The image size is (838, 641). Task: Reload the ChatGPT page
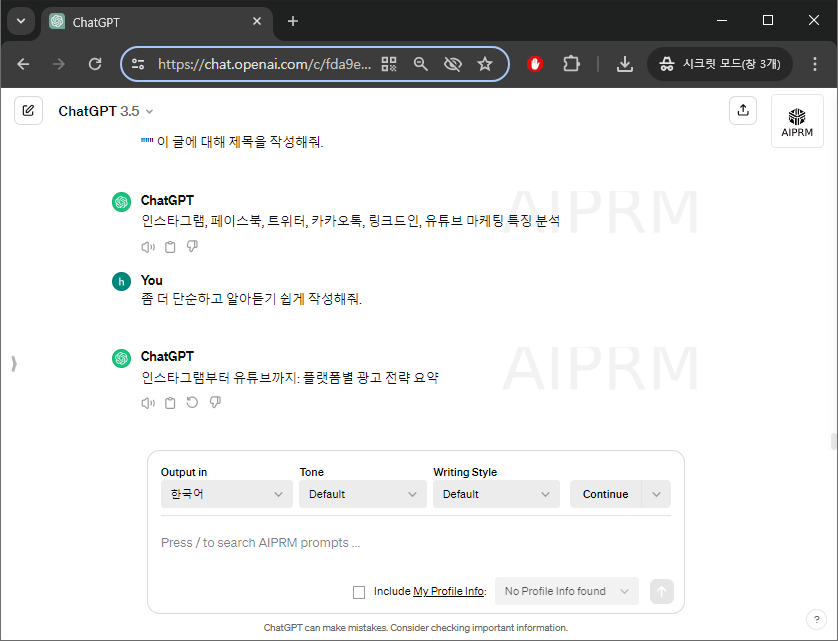(95, 64)
